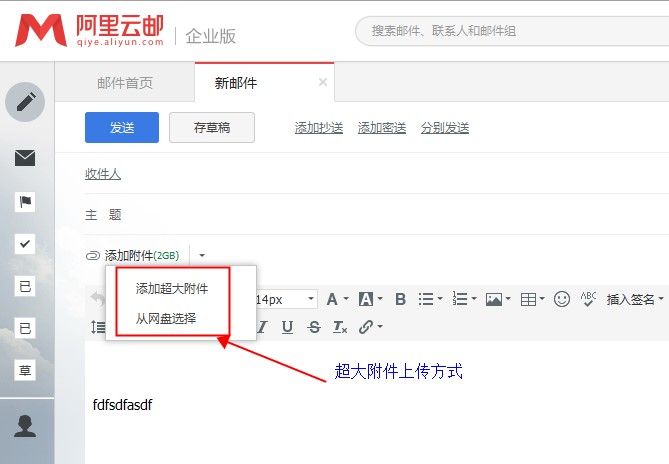
Task: Click the compose pencil icon in sidebar
Action: [x=25, y=101]
